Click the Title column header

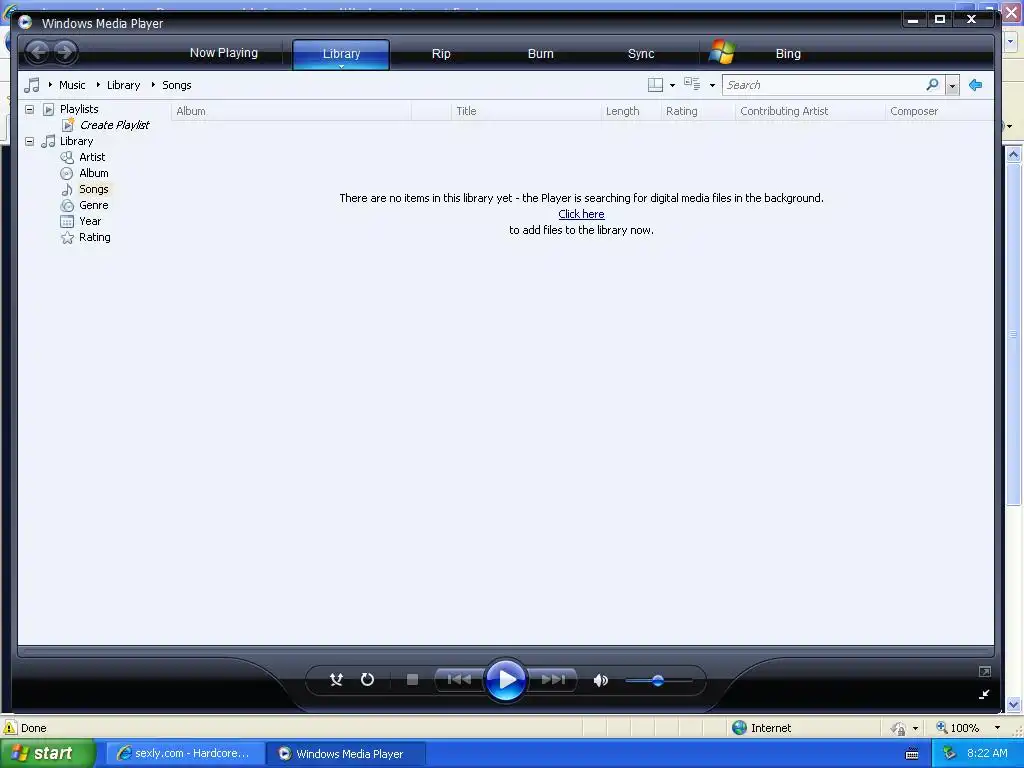coord(526,111)
